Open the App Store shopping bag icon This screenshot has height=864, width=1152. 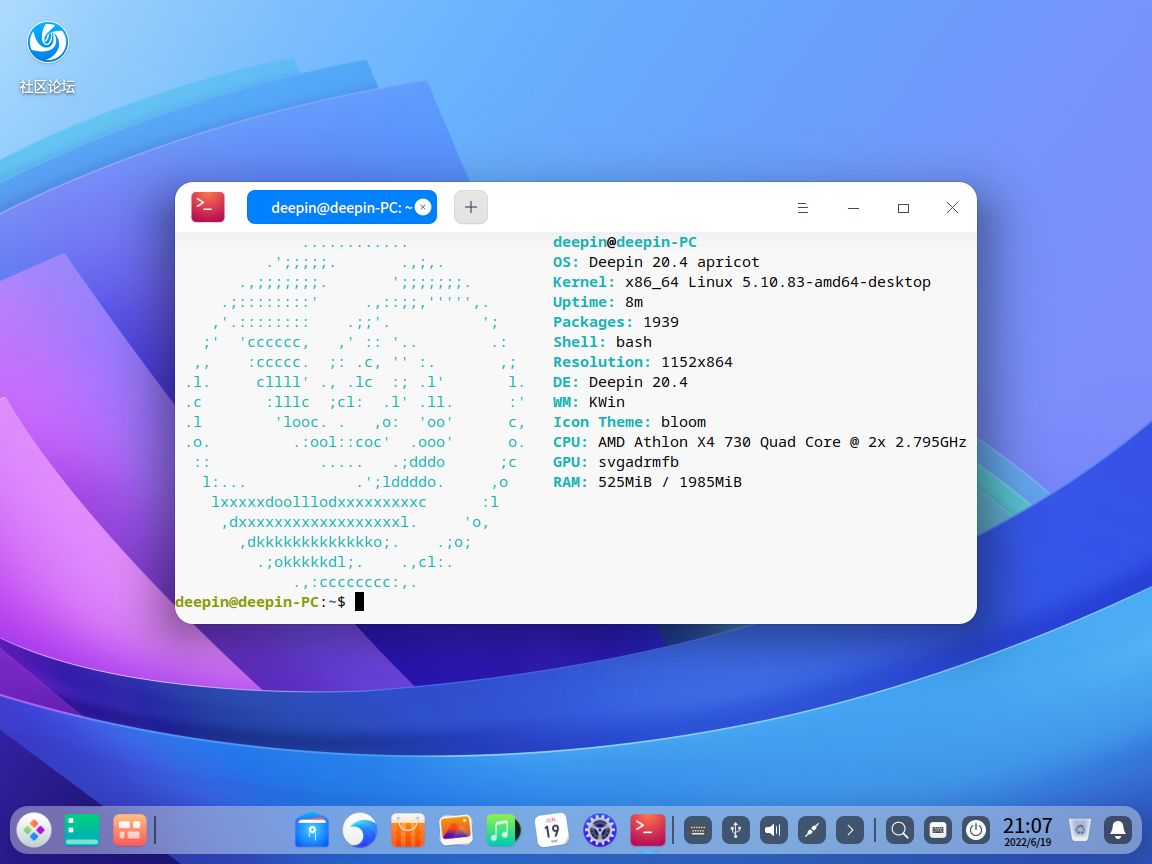pyautogui.click(x=408, y=829)
